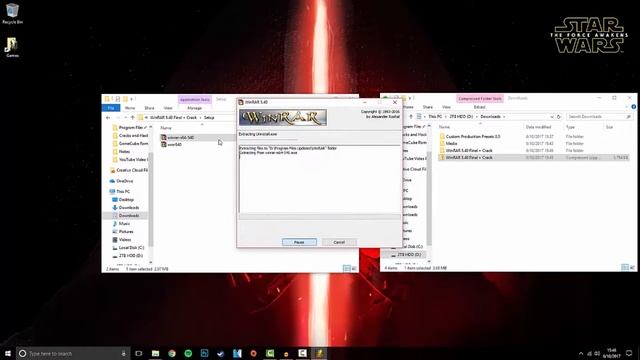
Task: Open YouTube Video quick access folder
Action: [130, 160]
